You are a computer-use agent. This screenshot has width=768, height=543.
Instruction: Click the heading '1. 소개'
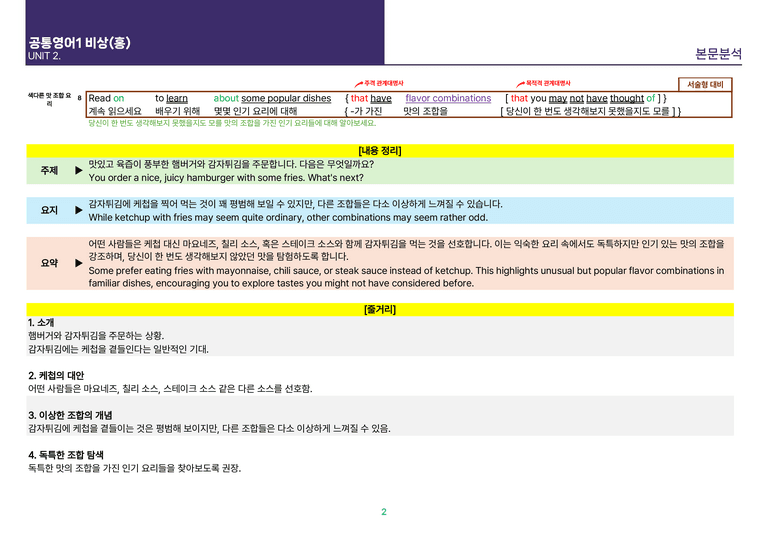41,323
